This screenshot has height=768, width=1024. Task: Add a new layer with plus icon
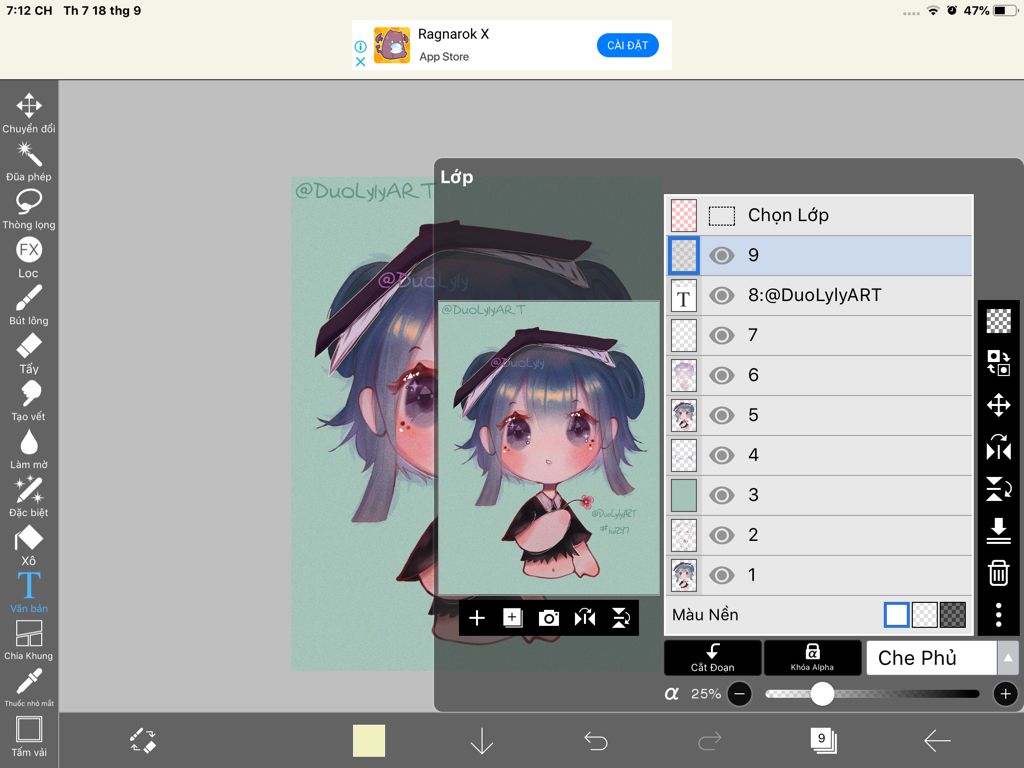point(477,618)
